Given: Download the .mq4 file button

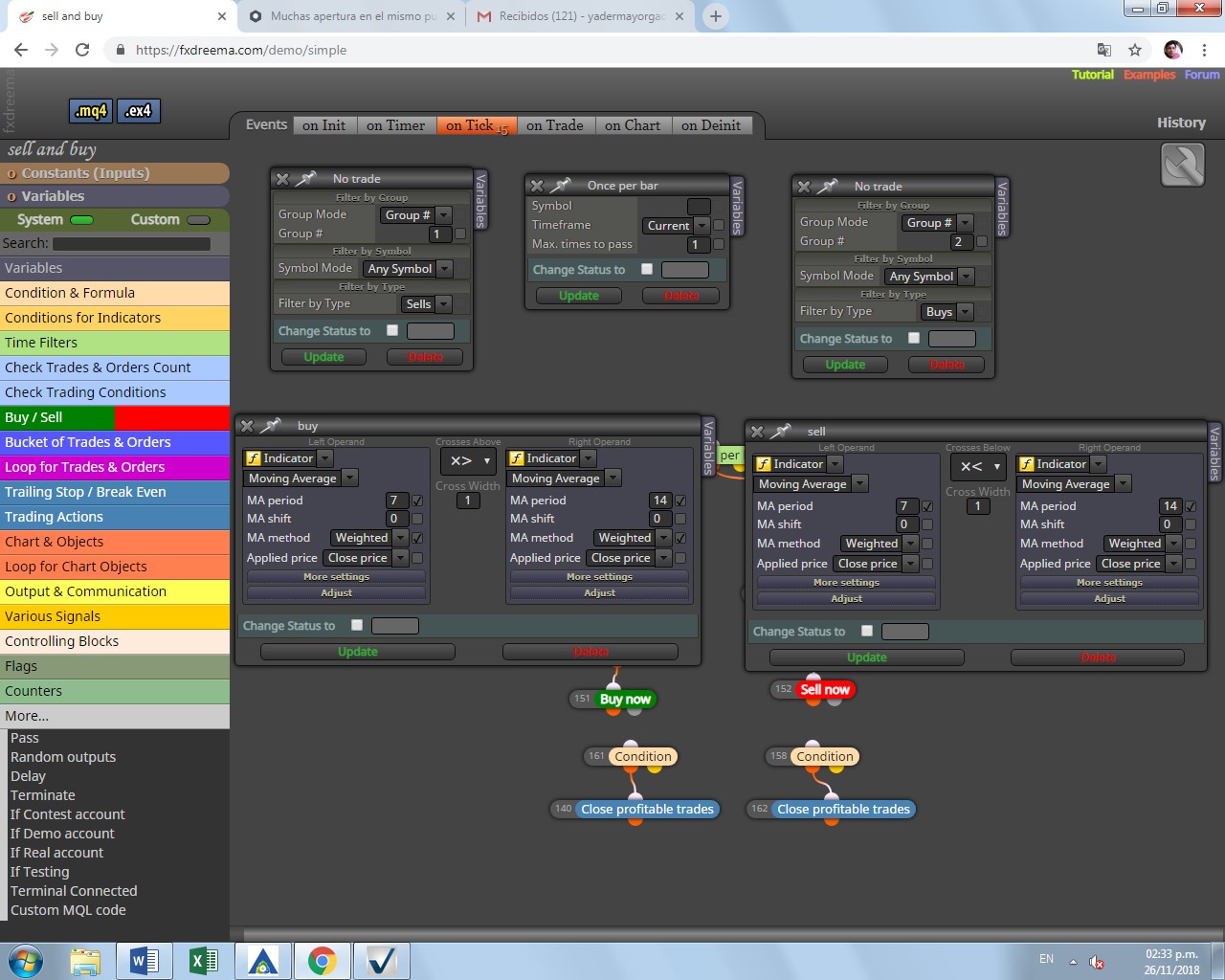Looking at the screenshot, I should (91, 111).
